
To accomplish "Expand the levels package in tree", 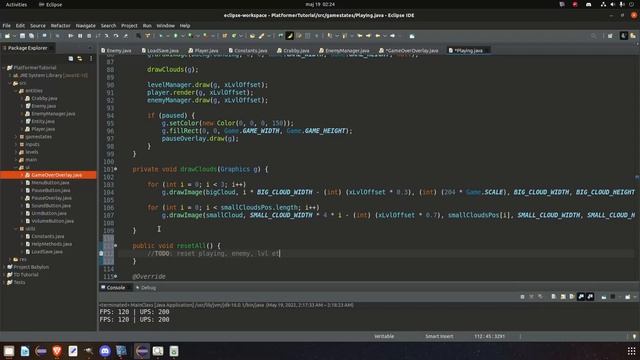I will click(x=16, y=152).
